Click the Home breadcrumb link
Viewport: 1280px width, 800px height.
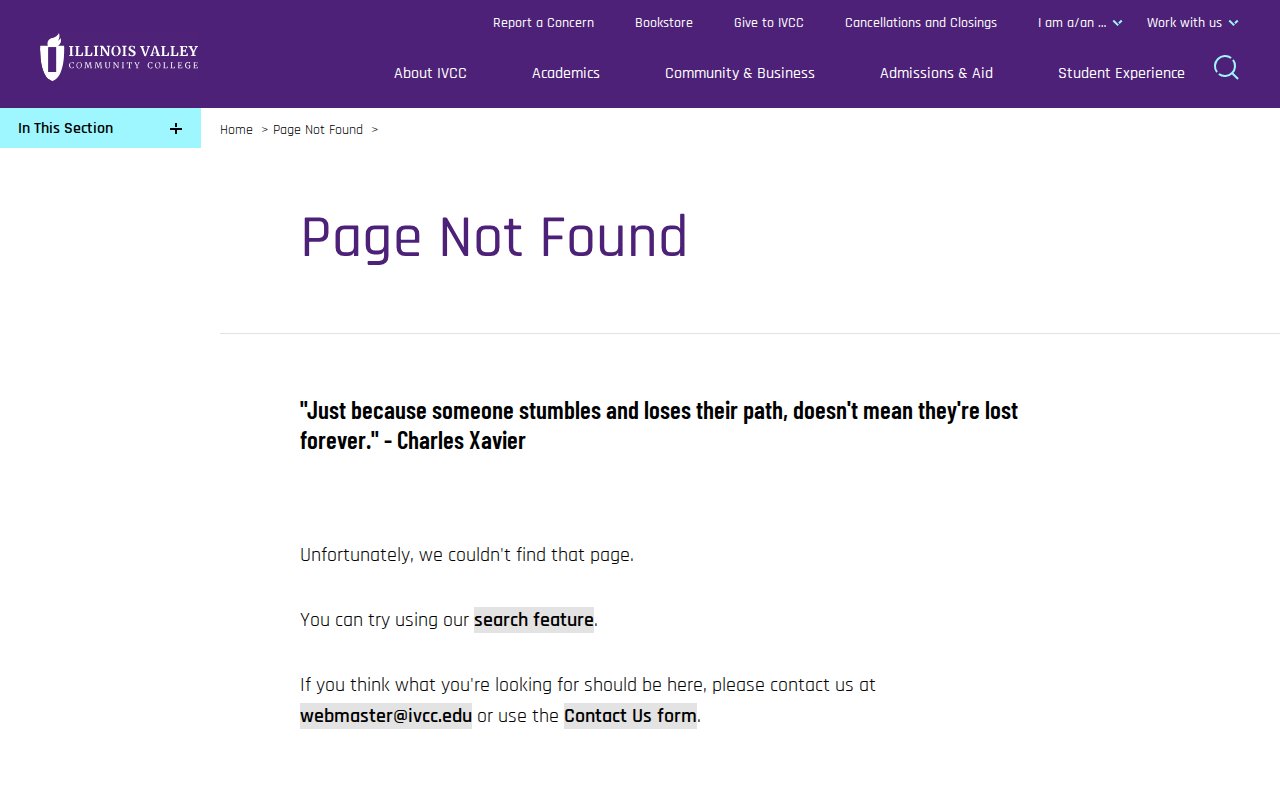pyautogui.click(x=236, y=130)
